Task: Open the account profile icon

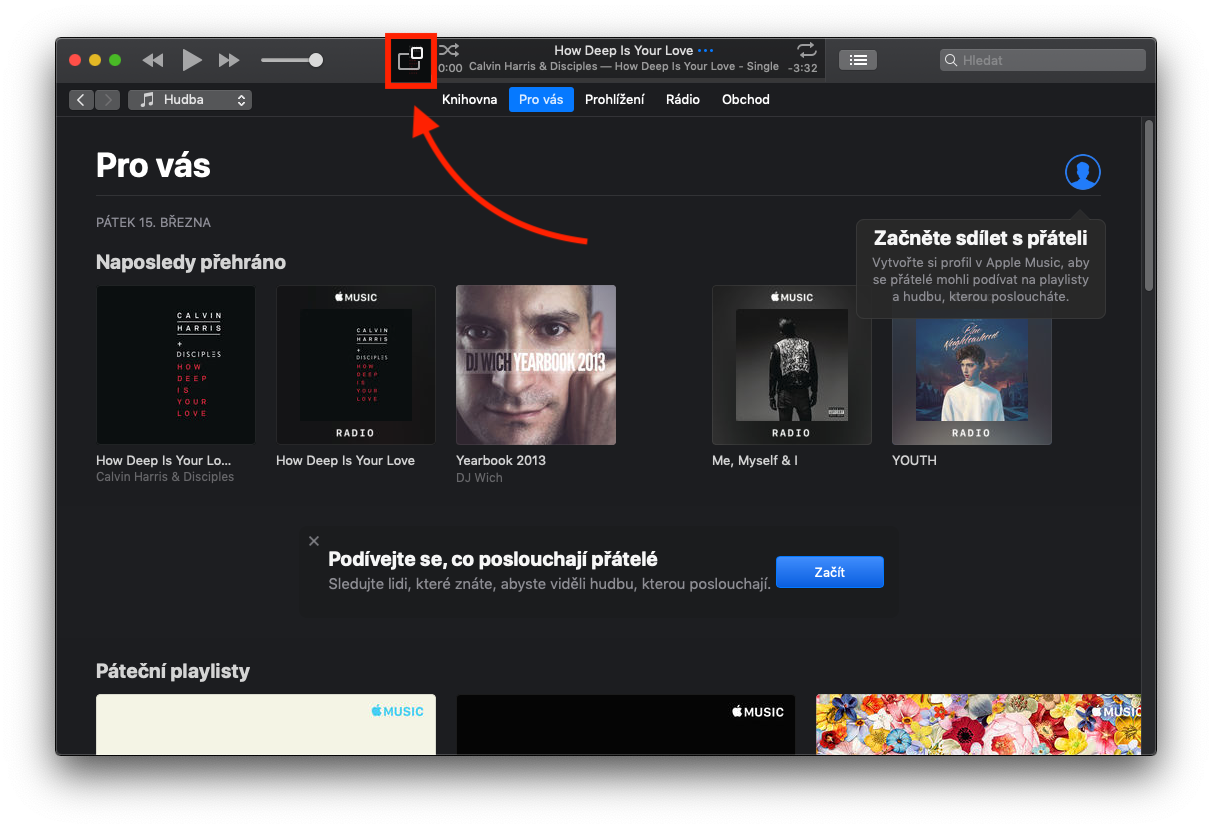Action: (1082, 172)
